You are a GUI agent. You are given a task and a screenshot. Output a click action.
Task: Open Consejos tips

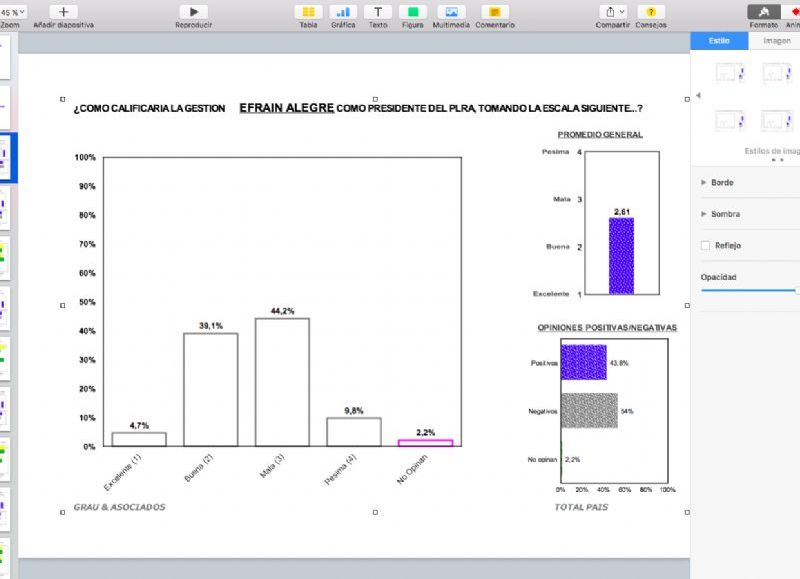(x=651, y=12)
